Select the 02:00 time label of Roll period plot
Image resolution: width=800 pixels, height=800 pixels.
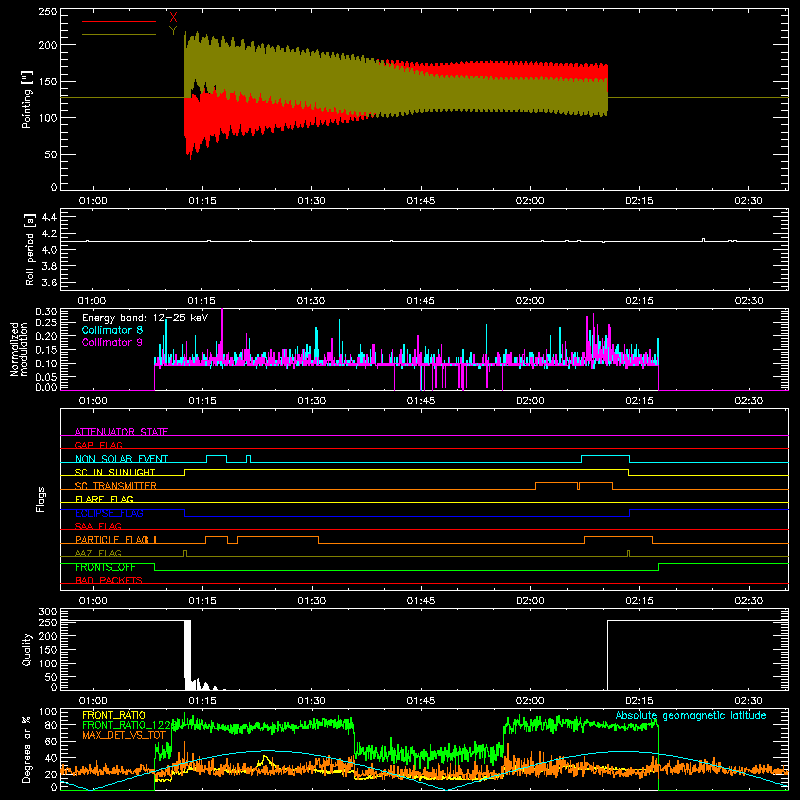pyautogui.click(x=530, y=301)
